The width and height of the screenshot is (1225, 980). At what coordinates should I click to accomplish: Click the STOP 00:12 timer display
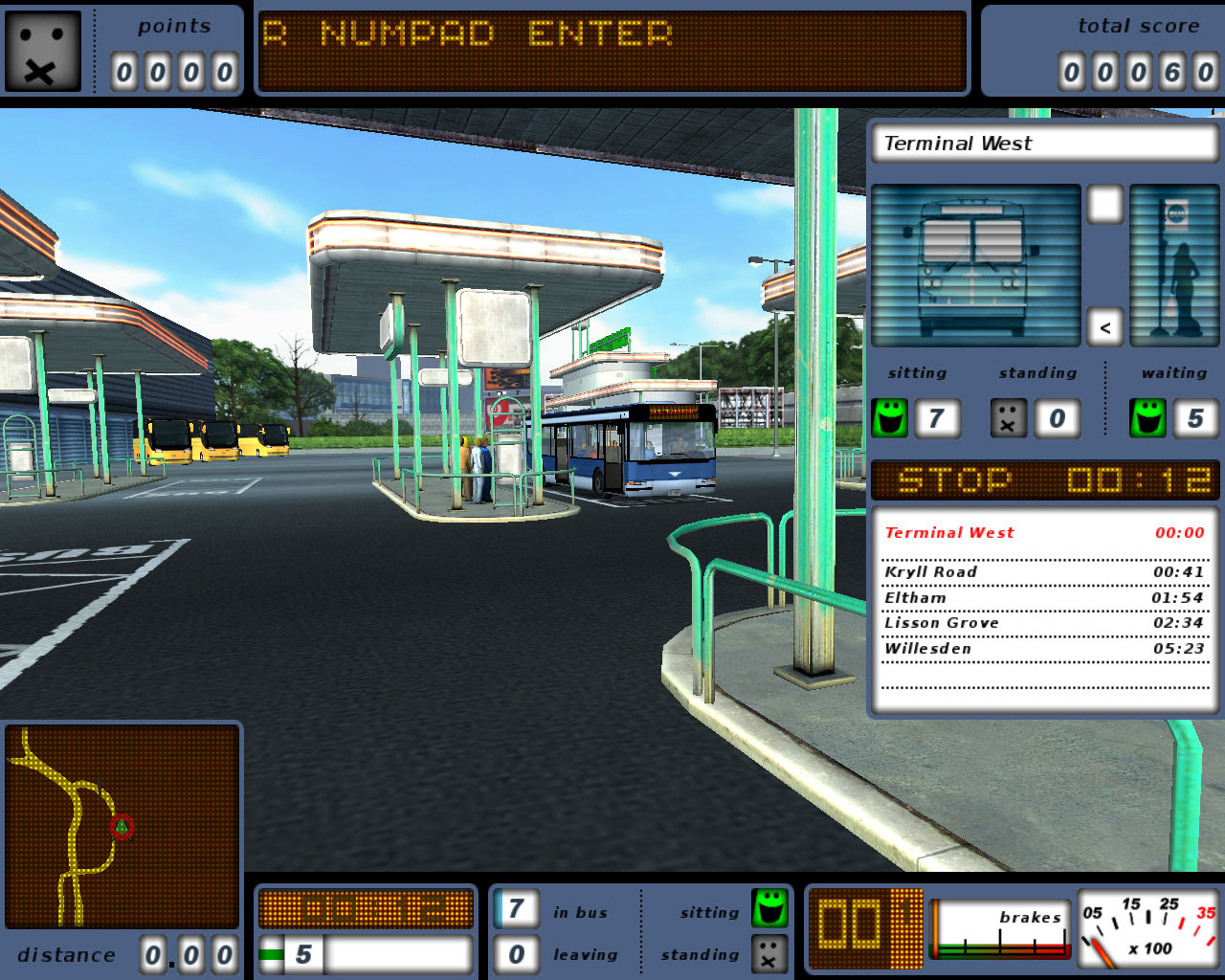point(1044,479)
